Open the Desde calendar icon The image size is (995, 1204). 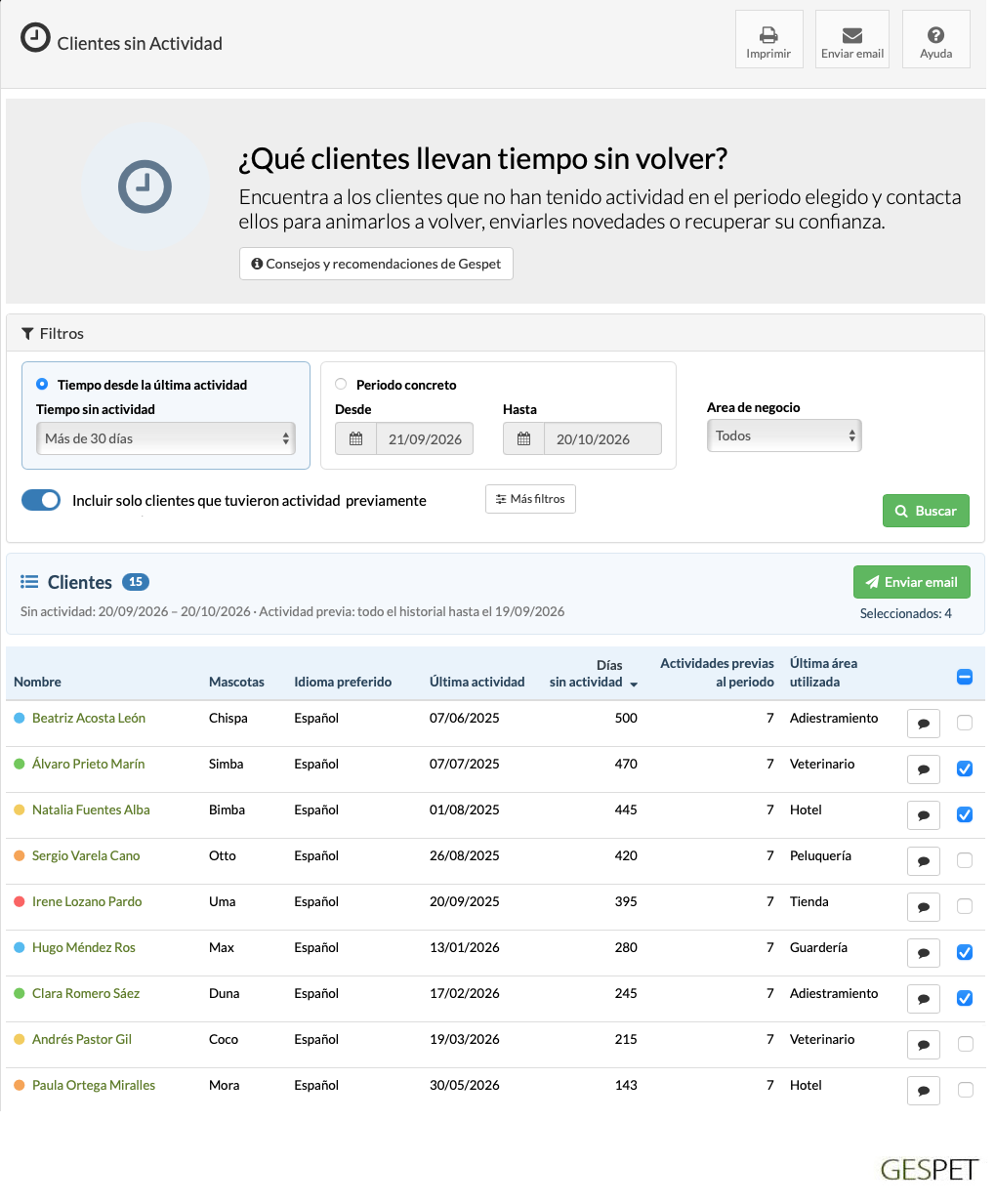click(355, 439)
